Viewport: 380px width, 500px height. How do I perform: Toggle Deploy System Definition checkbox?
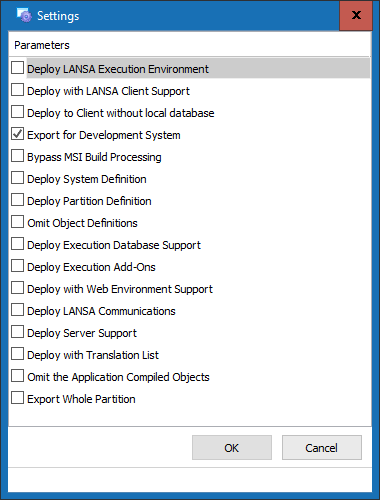point(17,178)
